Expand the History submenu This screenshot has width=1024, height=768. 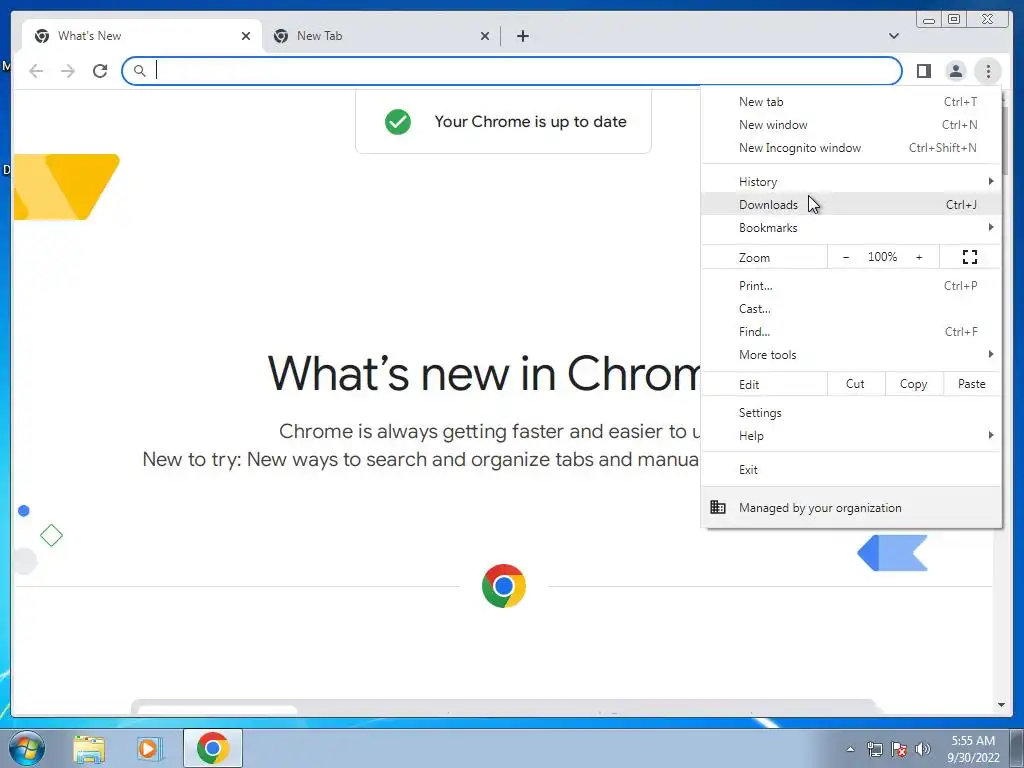pyautogui.click(x=851, y=182)
